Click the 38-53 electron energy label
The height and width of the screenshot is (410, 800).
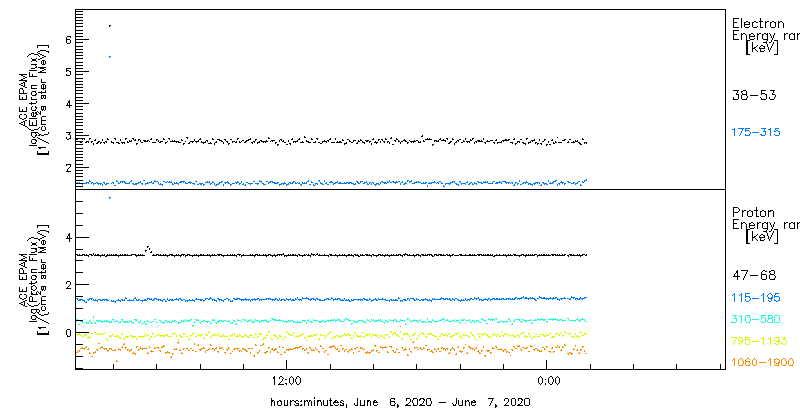[x=754, y=95]
